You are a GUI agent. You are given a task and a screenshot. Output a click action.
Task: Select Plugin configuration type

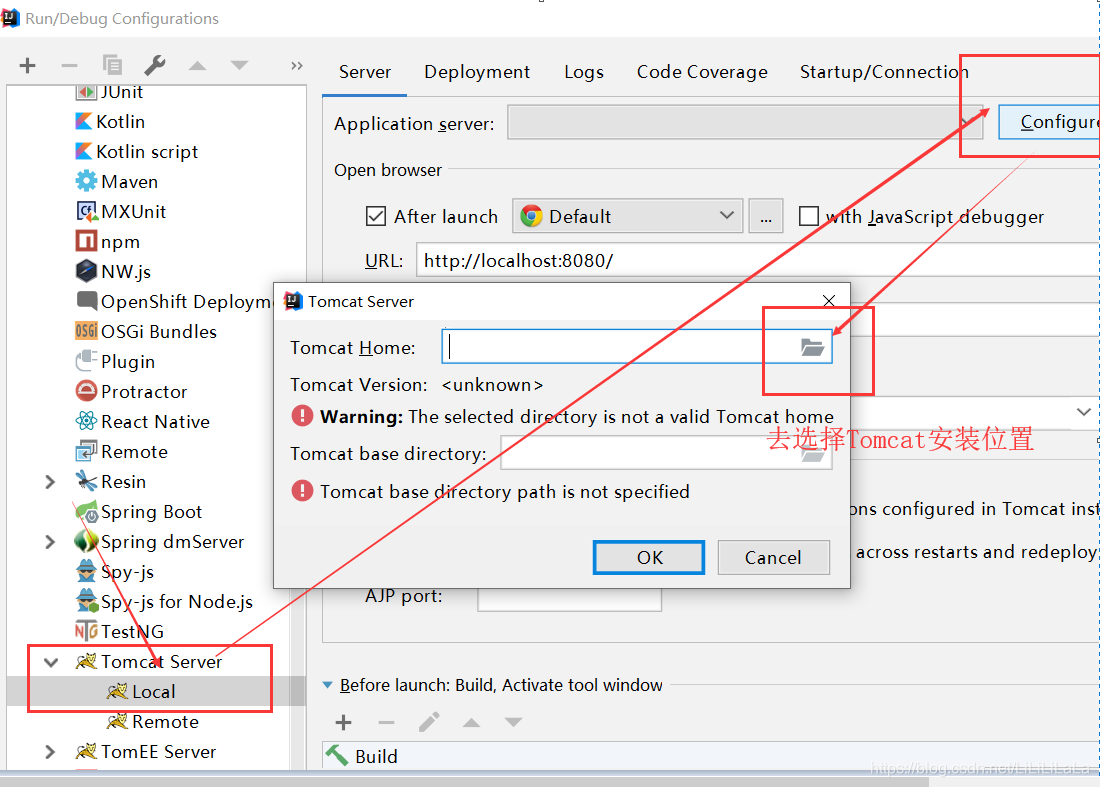click(x=115, y=361)
